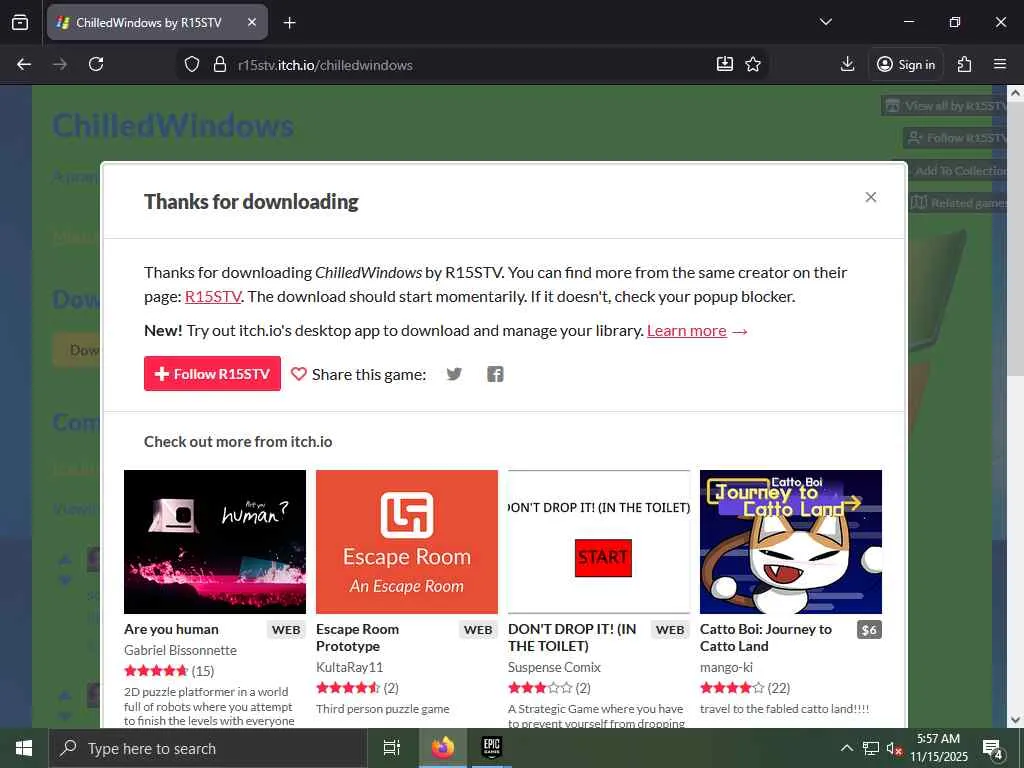Open the extensions puzzle icon
The height and width of the screenshot is (768, 1024).
click(x=964, y=64)
